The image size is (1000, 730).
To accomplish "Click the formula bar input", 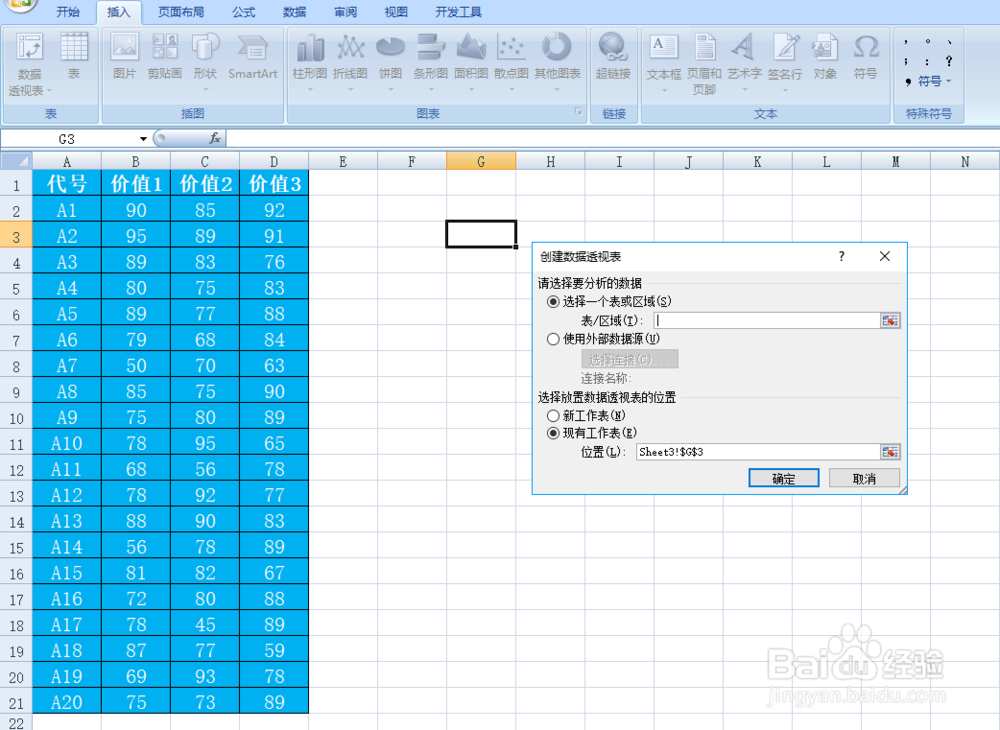I will pos(612,138).
